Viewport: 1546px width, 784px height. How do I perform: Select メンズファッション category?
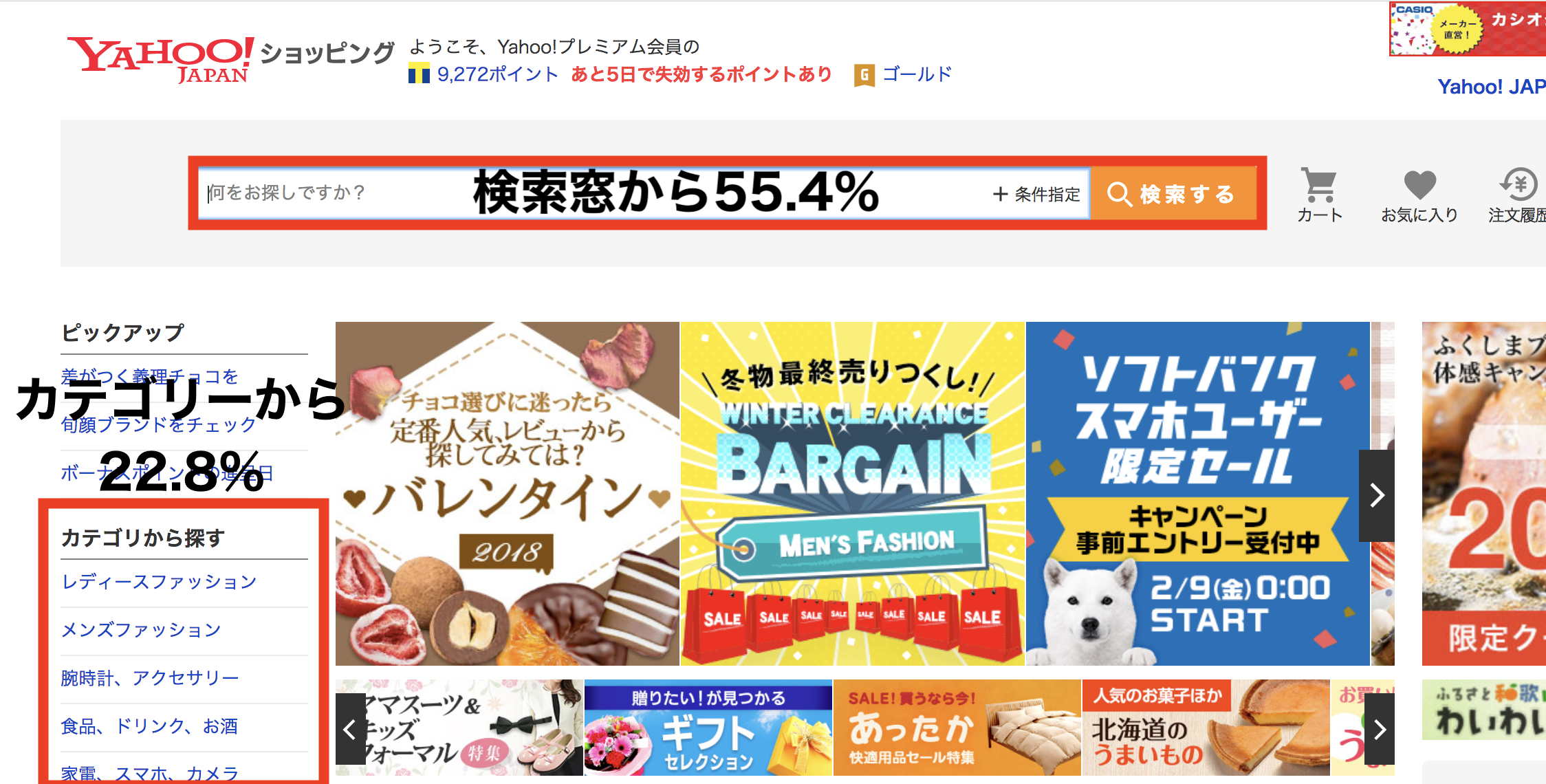[x=141, y=630]
